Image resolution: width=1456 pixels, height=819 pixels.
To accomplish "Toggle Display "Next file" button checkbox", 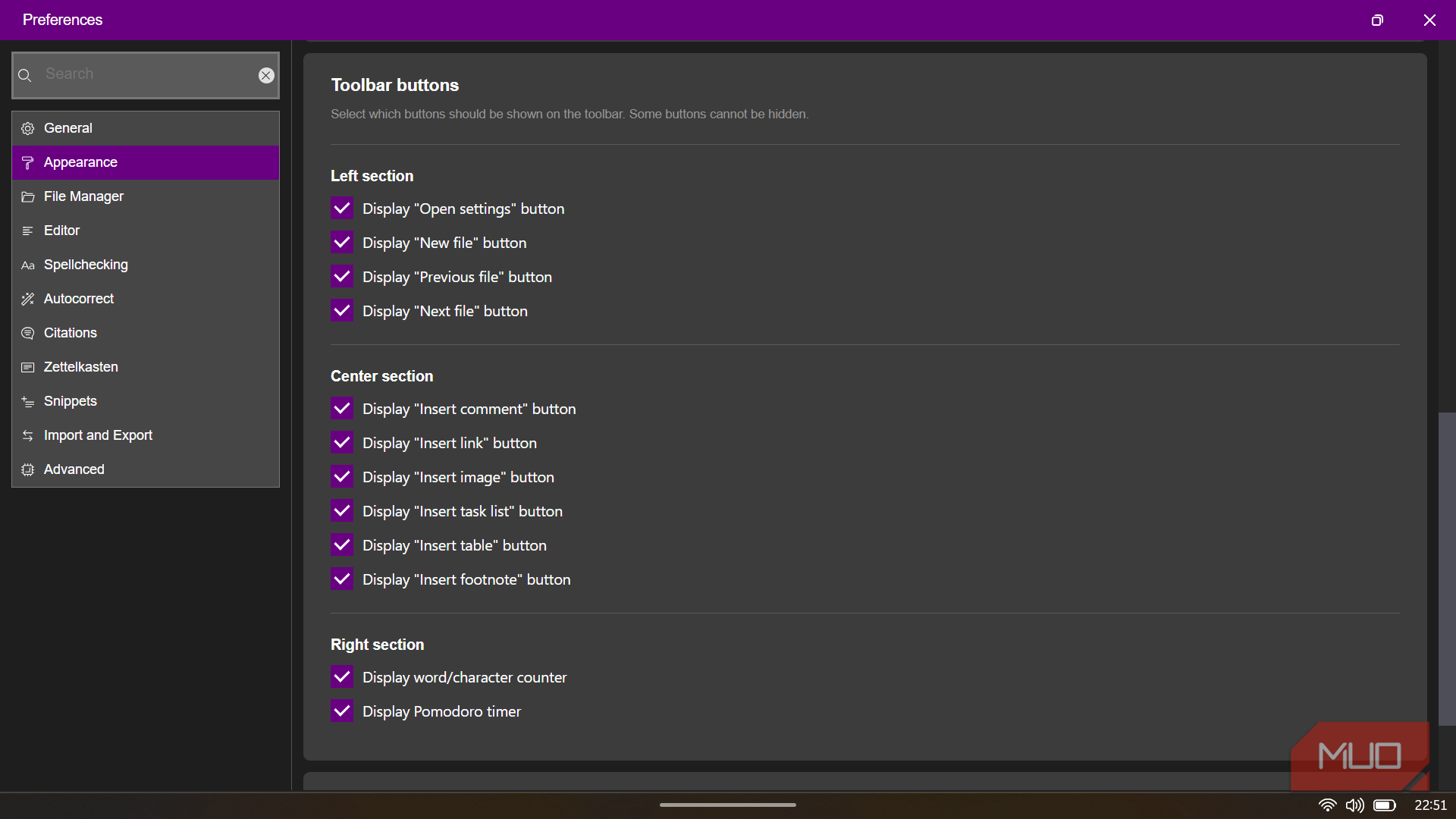I will click(x=342, y=311).
